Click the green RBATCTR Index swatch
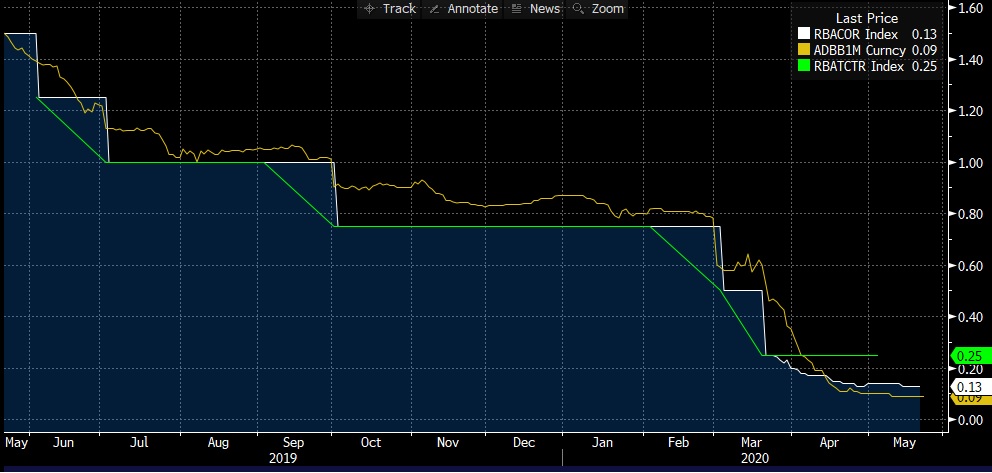Image resolution: width=992 pixels, height=473 pixels. (x=805, y=67)
